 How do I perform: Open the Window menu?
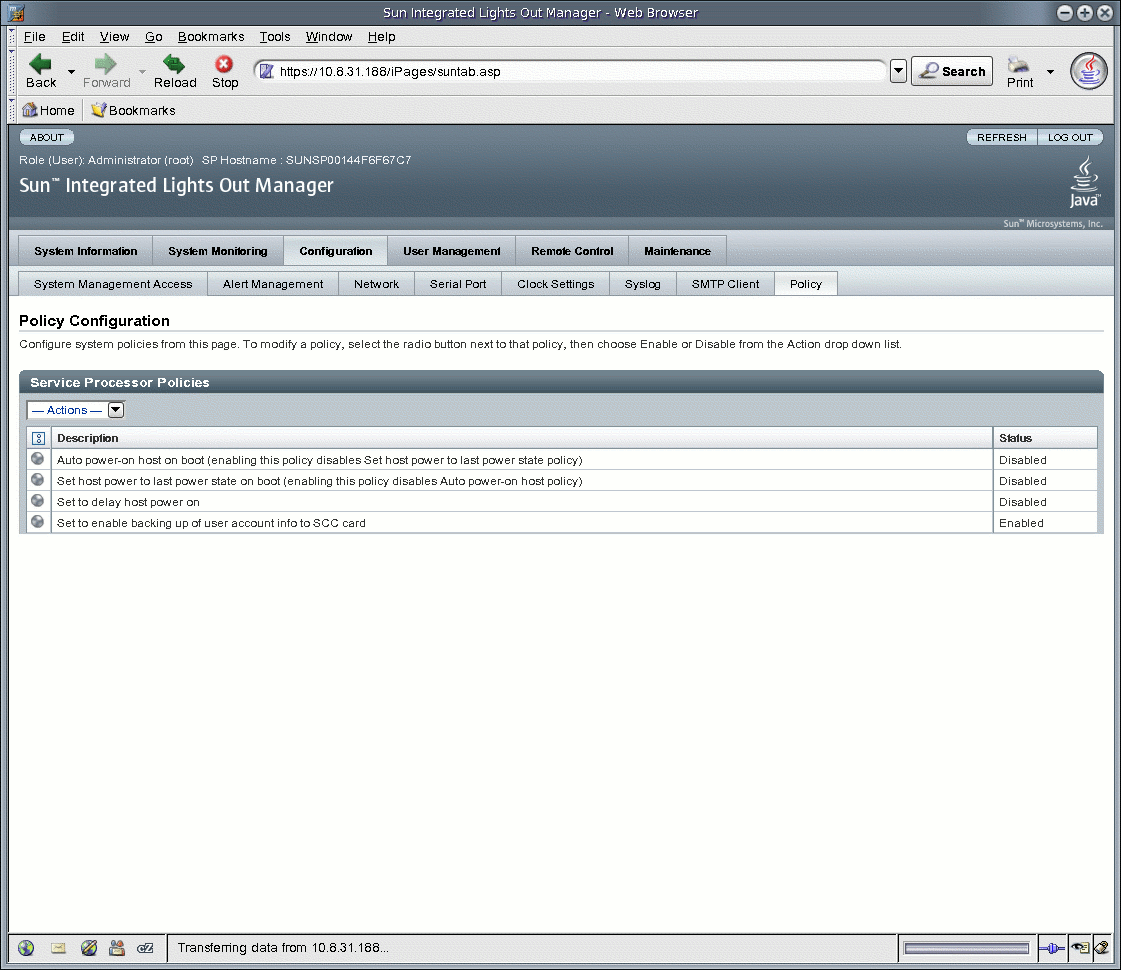coord(329,36)
